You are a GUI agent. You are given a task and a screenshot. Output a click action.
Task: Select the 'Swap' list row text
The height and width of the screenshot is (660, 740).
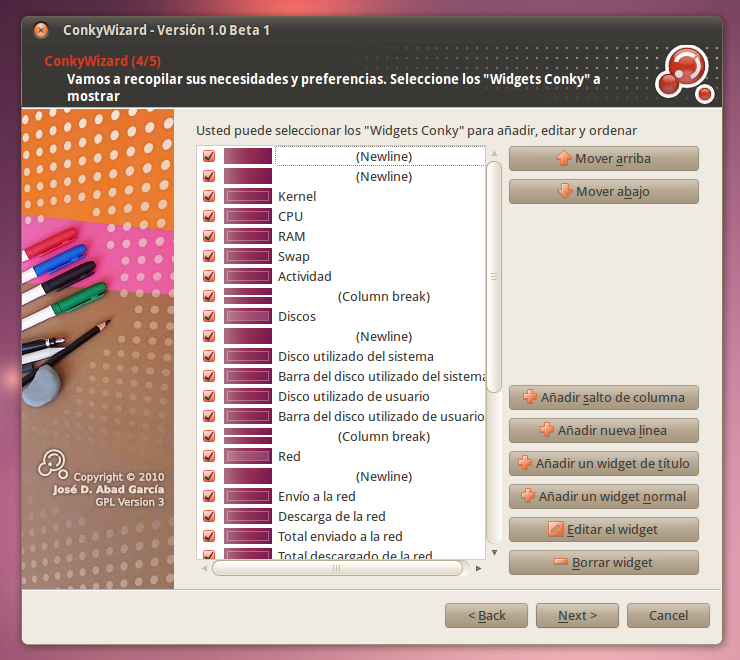294,256
